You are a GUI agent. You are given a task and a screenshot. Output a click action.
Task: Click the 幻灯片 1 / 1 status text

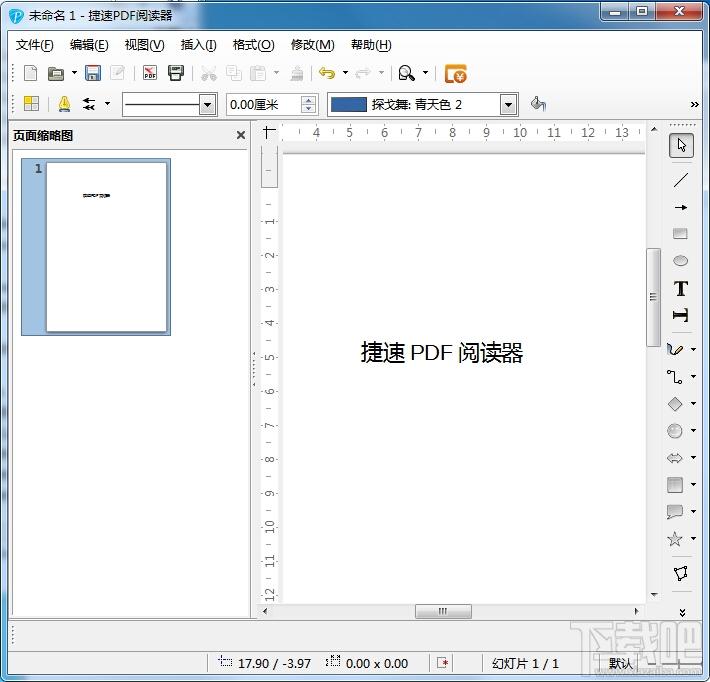click(525, 663)
